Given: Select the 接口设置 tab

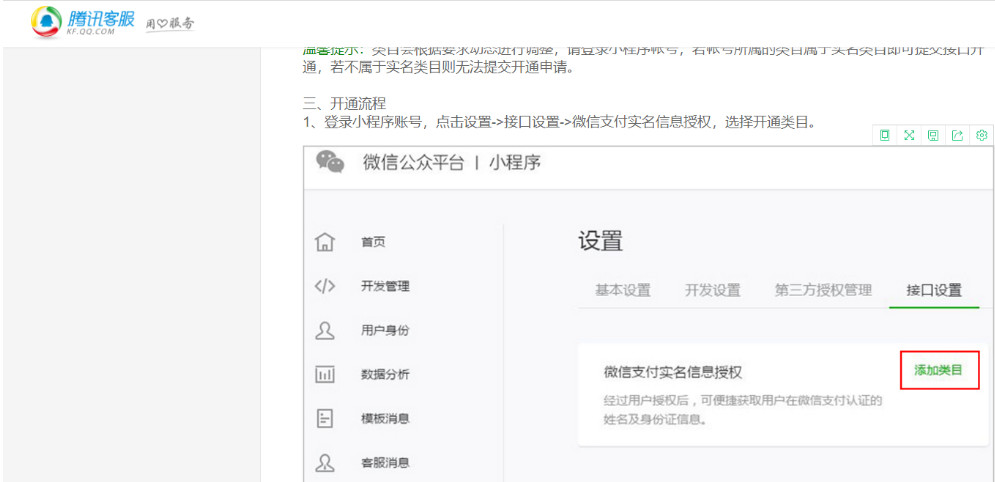Looking at the screenshot, I should click(x=934, y=290).
